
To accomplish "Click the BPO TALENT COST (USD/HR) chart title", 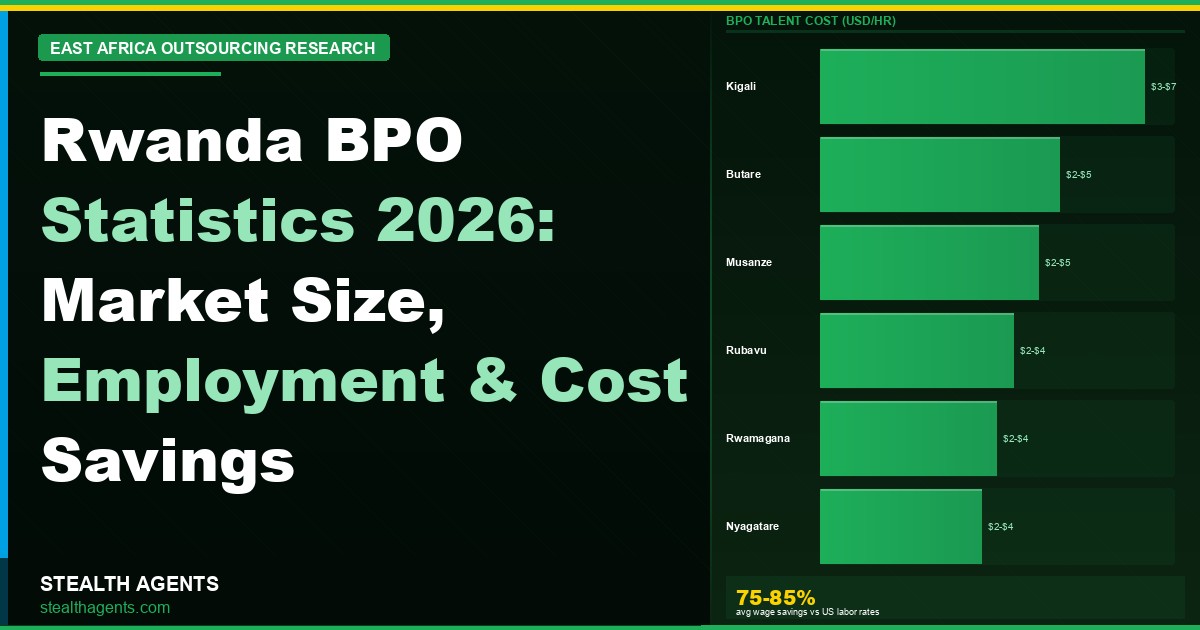I will [810, 20].
